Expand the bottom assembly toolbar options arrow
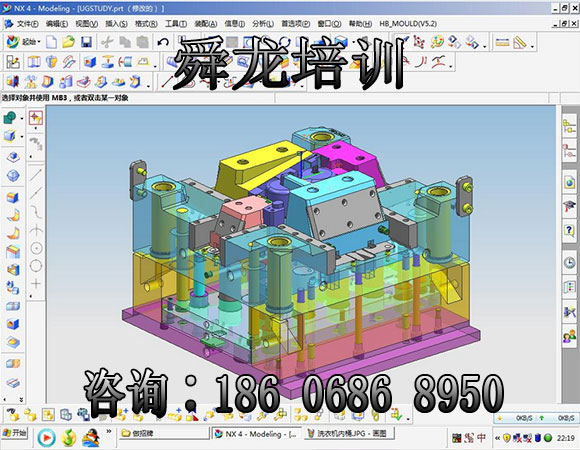 (408, 419)
